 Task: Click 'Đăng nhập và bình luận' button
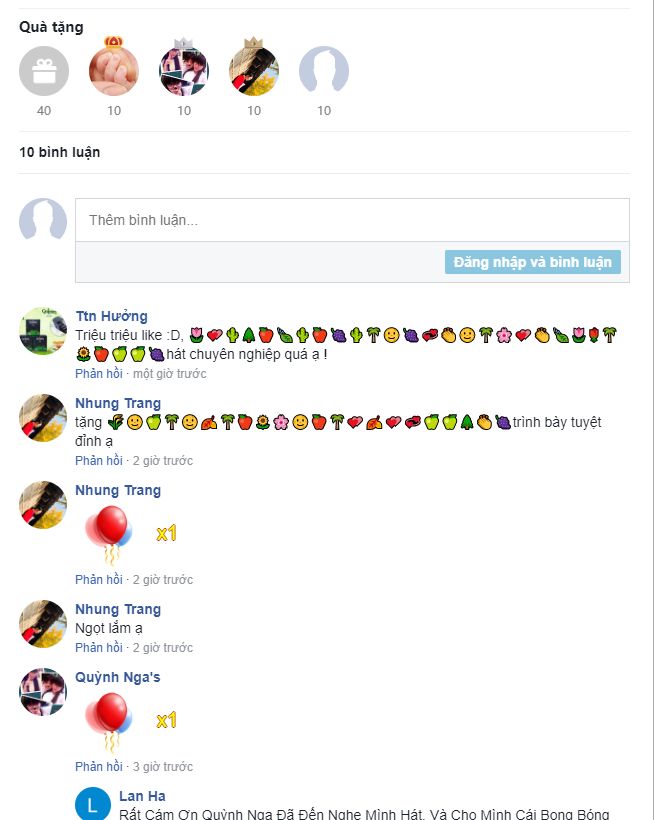pyautogui.click(x=533, y=262)
